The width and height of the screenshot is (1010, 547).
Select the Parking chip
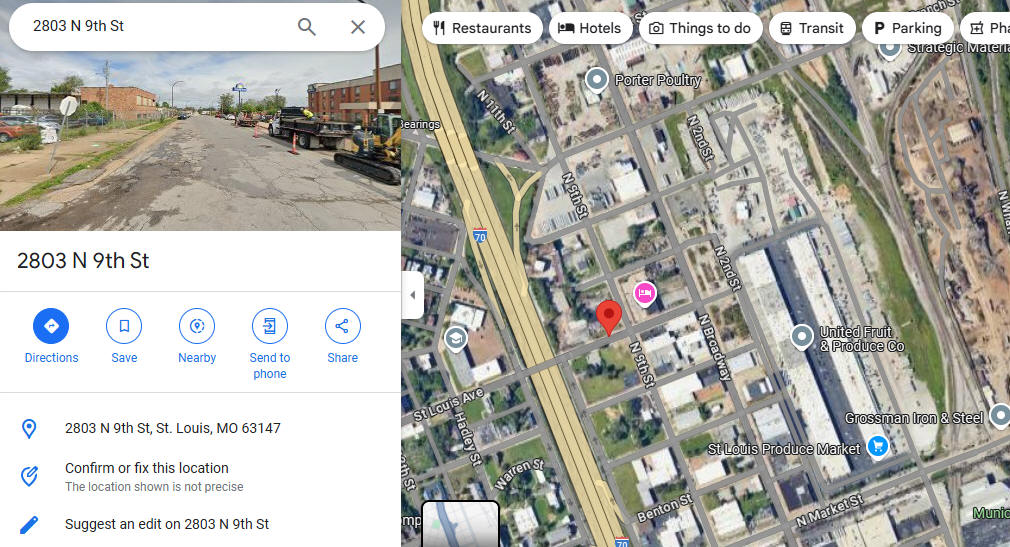point(908,28)
